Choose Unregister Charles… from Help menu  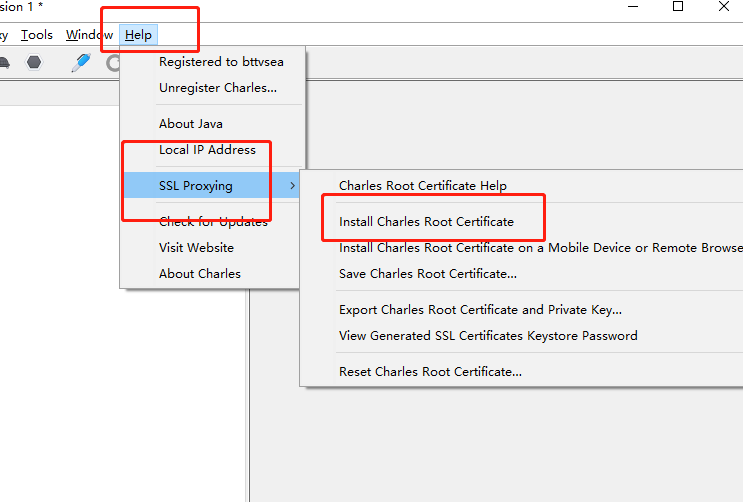coord(218,88)
